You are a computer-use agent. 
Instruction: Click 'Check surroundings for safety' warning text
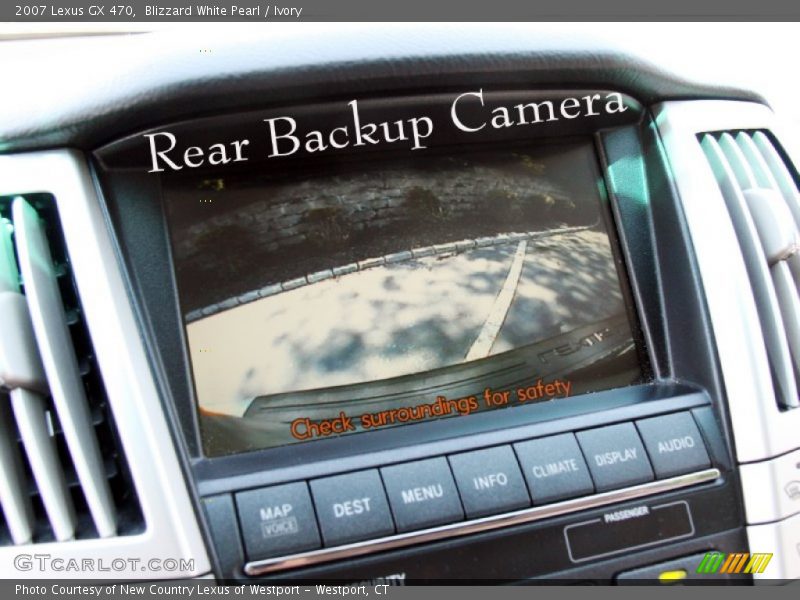pyautogui.click(x=431, y=408)
